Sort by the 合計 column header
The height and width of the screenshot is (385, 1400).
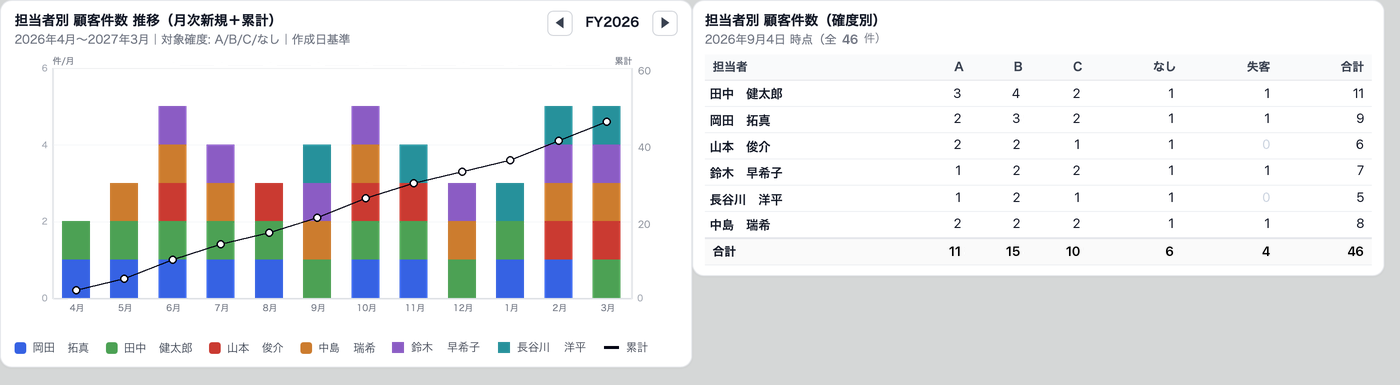pos(1352,67)
